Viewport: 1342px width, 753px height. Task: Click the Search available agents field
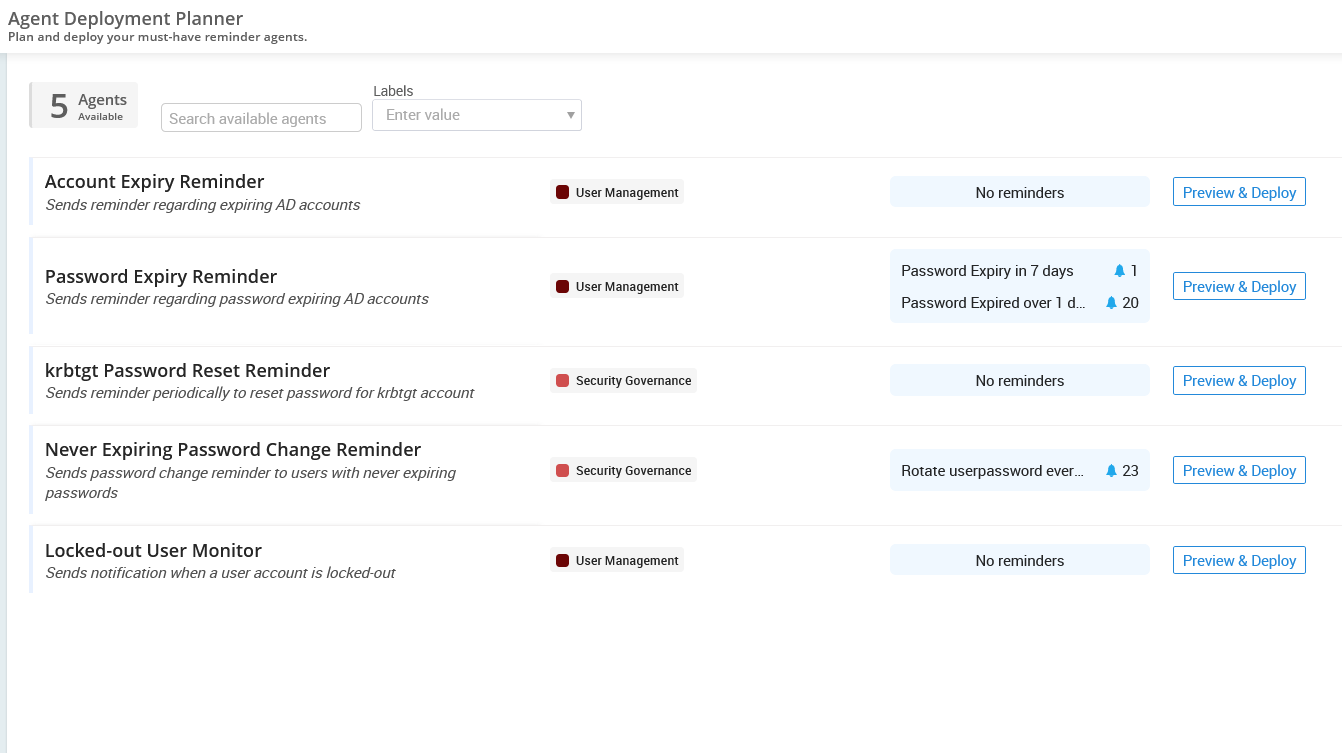[261, 118]
